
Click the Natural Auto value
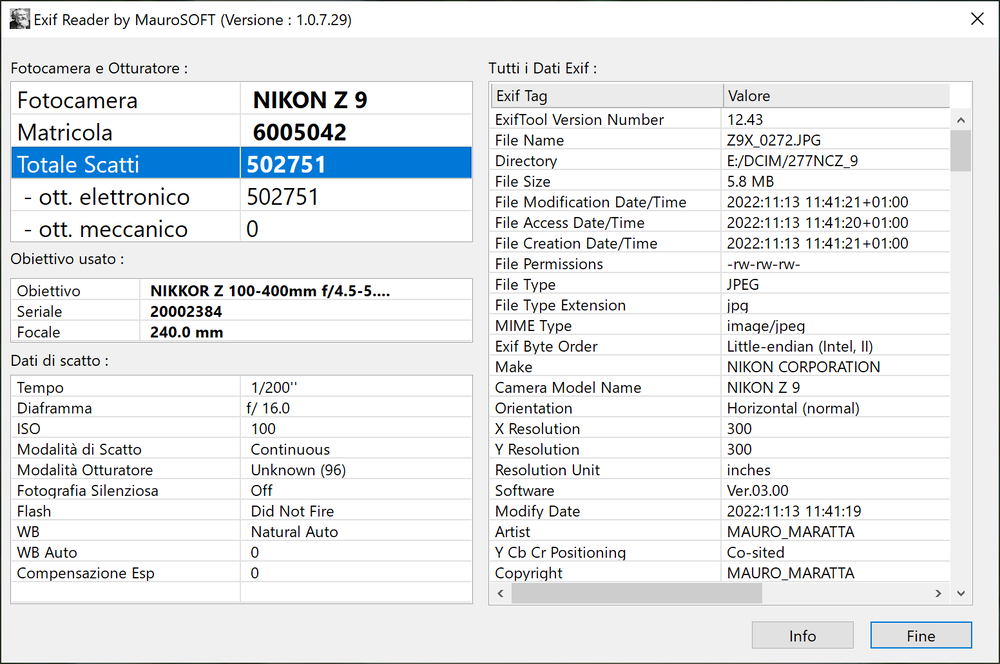tap(295, 531)
